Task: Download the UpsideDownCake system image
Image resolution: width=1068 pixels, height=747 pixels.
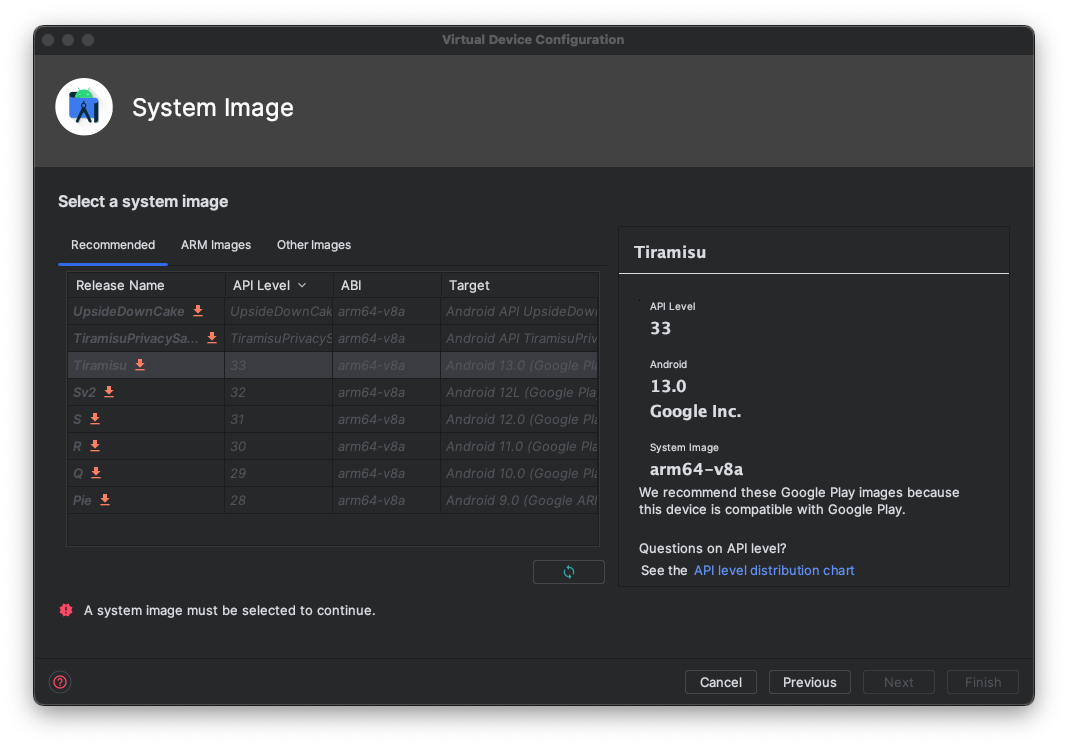Action: pos(198,311)
